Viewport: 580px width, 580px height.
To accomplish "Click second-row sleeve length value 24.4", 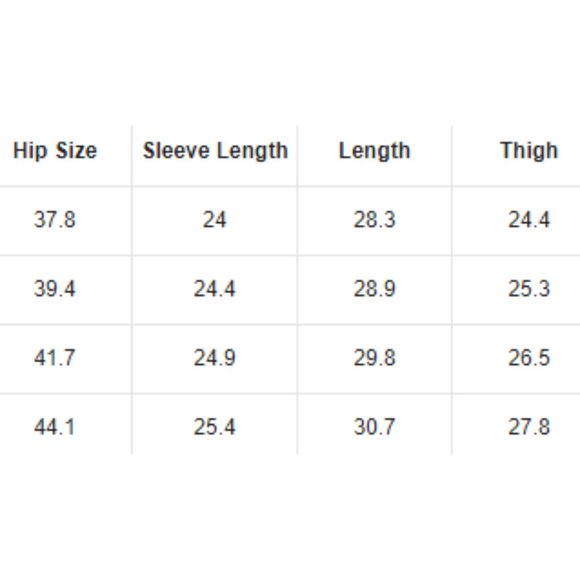I will coord(215,289).
